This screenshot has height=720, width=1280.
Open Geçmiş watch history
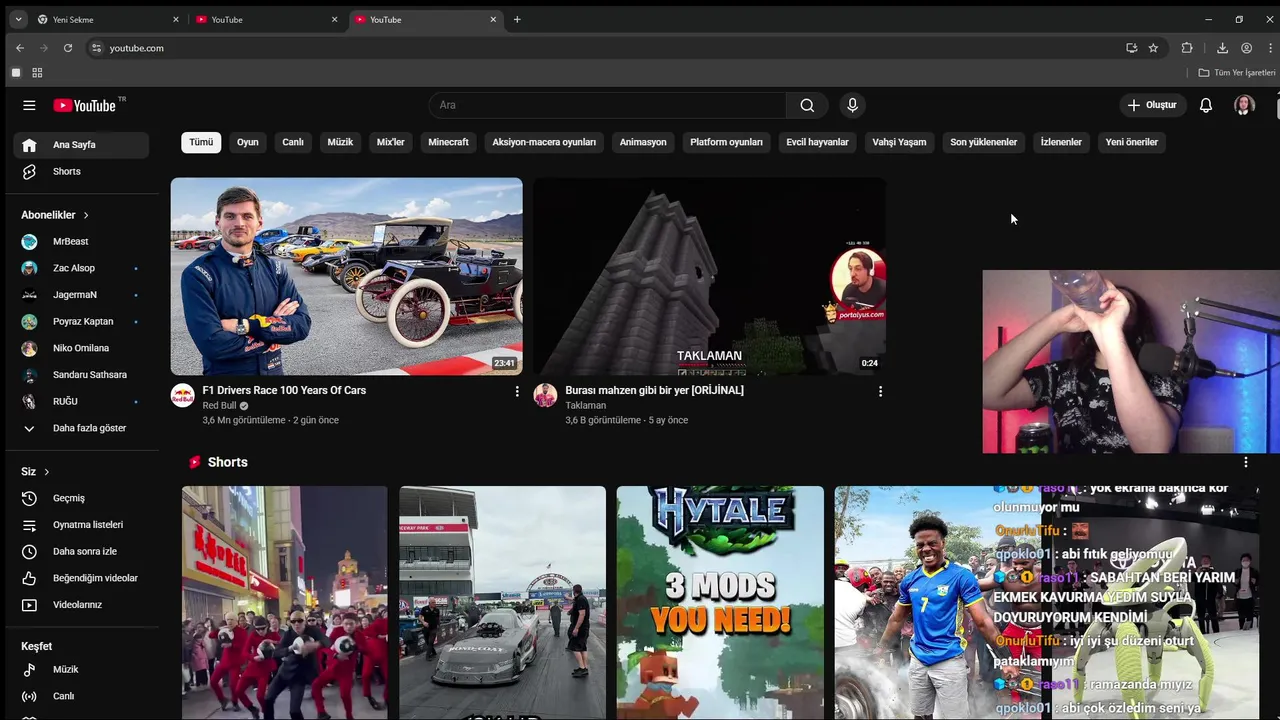pyautogui.click(x=81, y=498)
